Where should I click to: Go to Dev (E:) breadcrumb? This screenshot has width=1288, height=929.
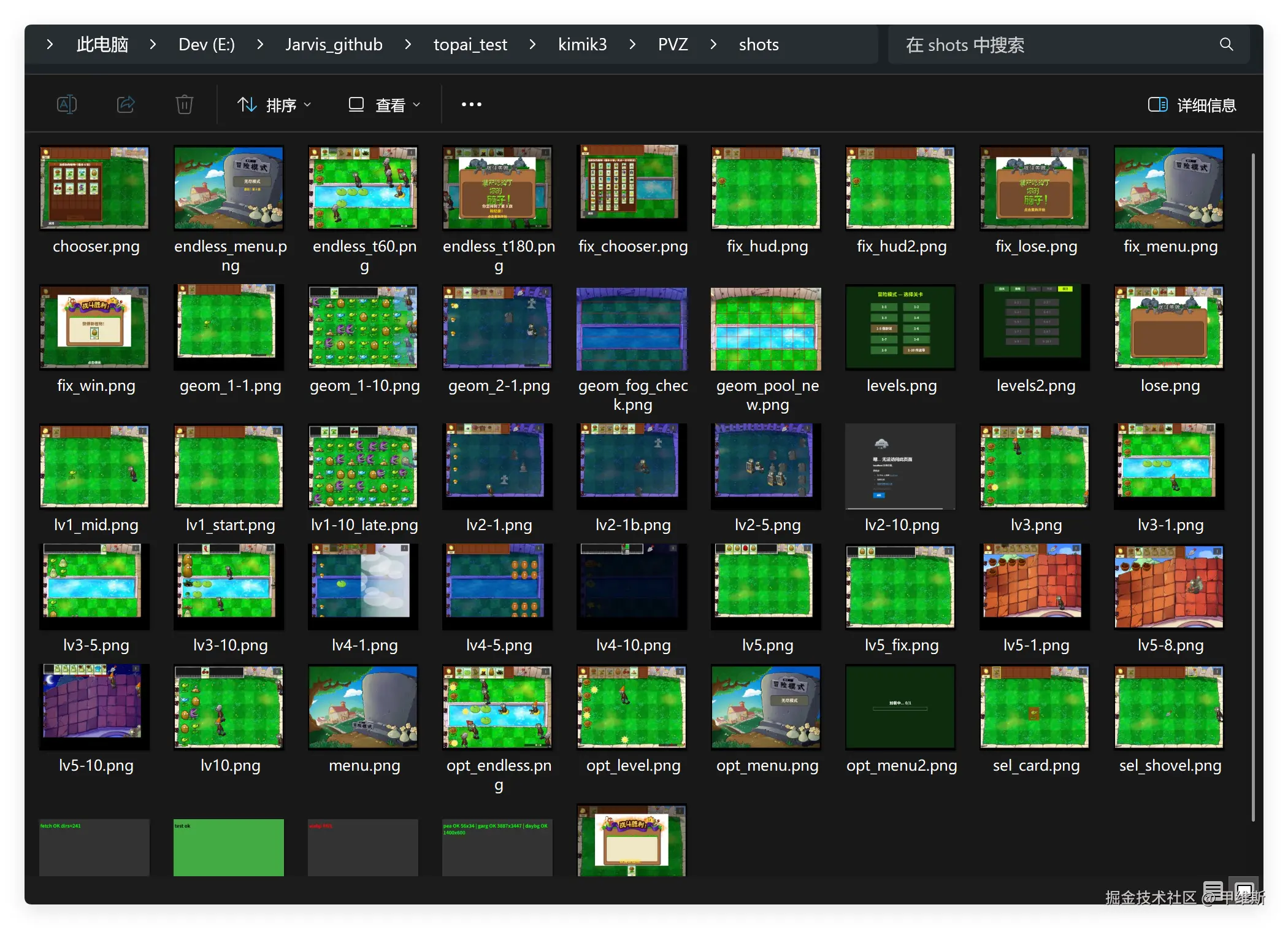pos(207,44)
